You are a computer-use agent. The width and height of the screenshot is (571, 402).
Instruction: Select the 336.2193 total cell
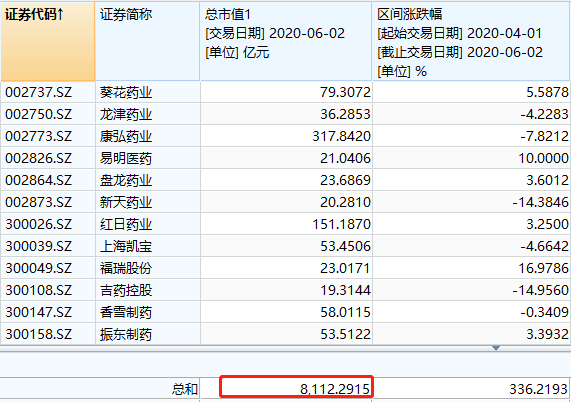472,389
